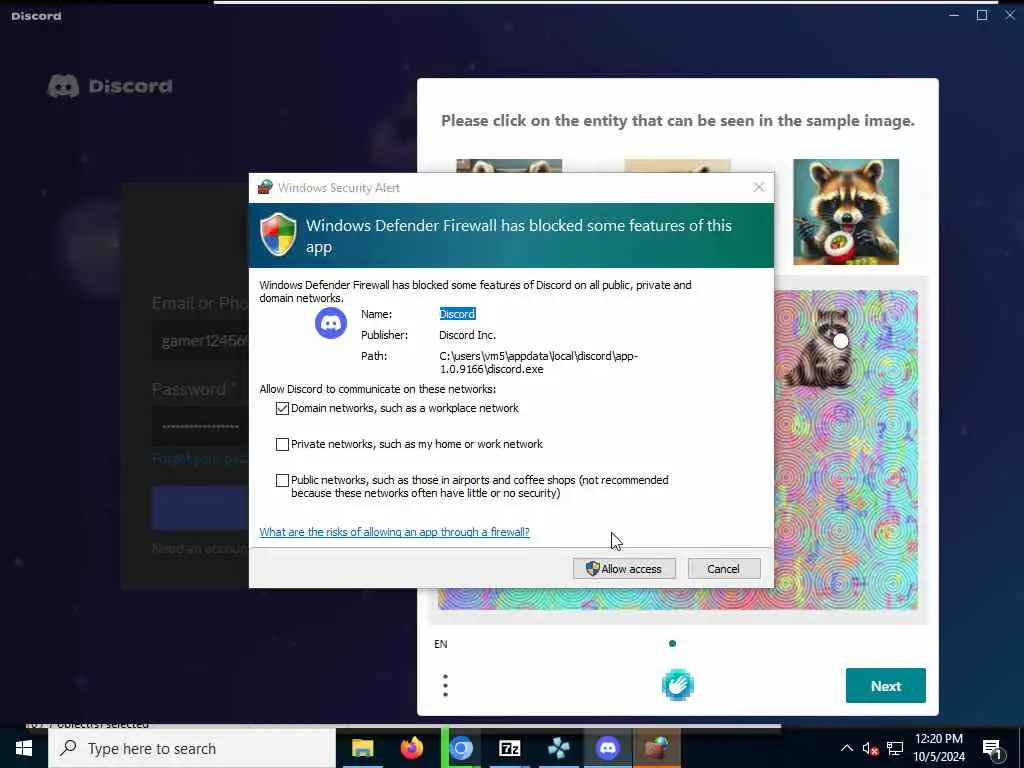Screen dimensions: 1024x768
Task: Click the captcha progress dot indicator
Action: click(x=672, y=643)
